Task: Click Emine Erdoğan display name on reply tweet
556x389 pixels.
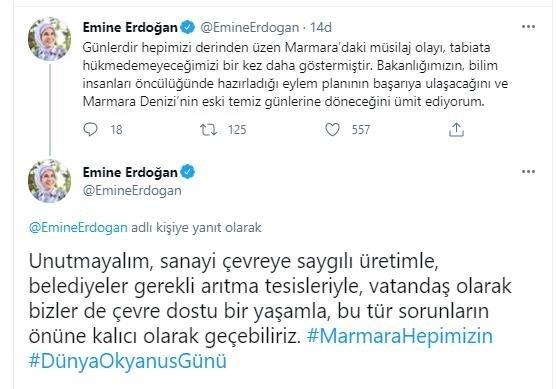Action: point(130,172)
